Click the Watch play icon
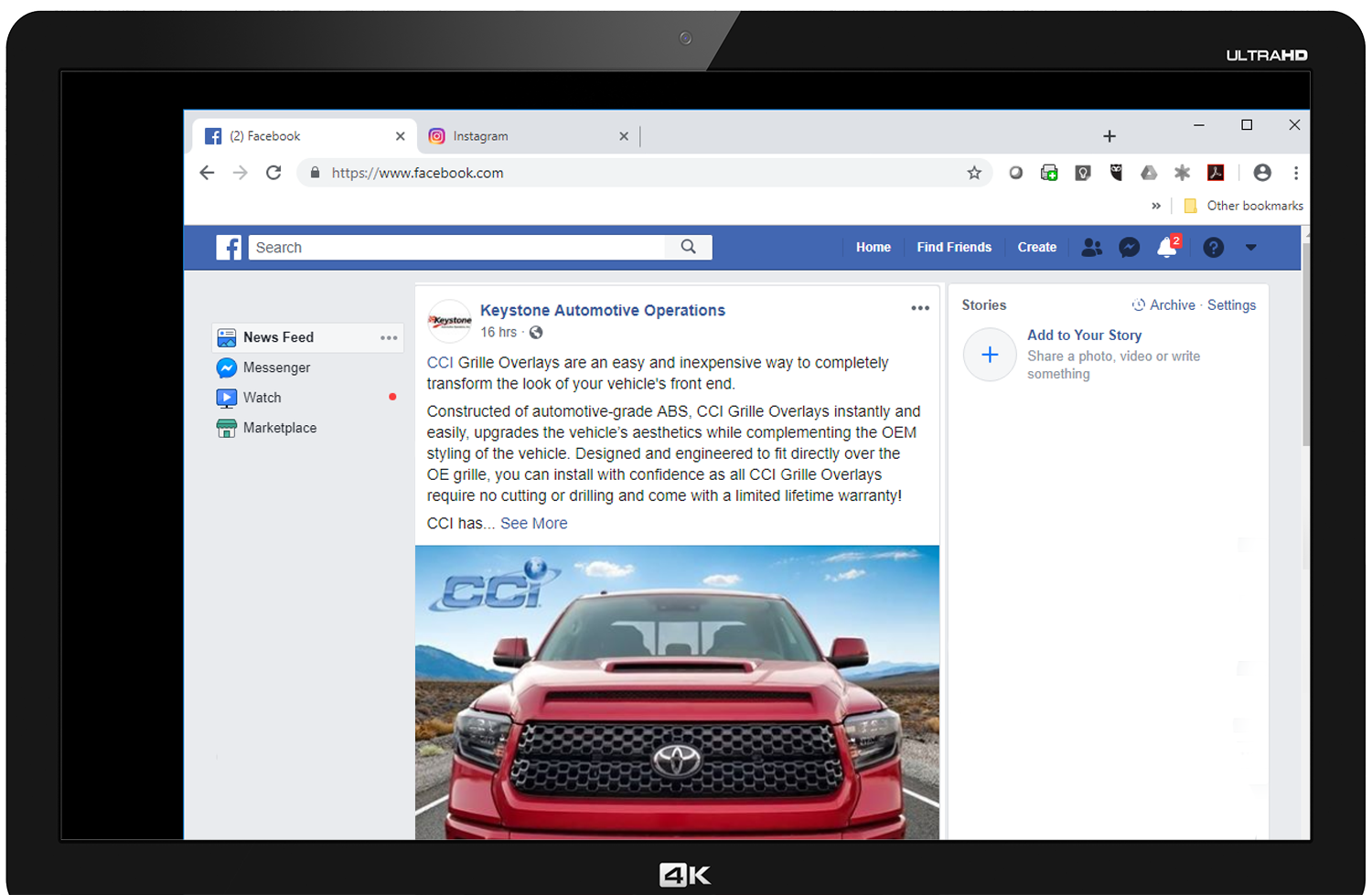 pos(227,398)
